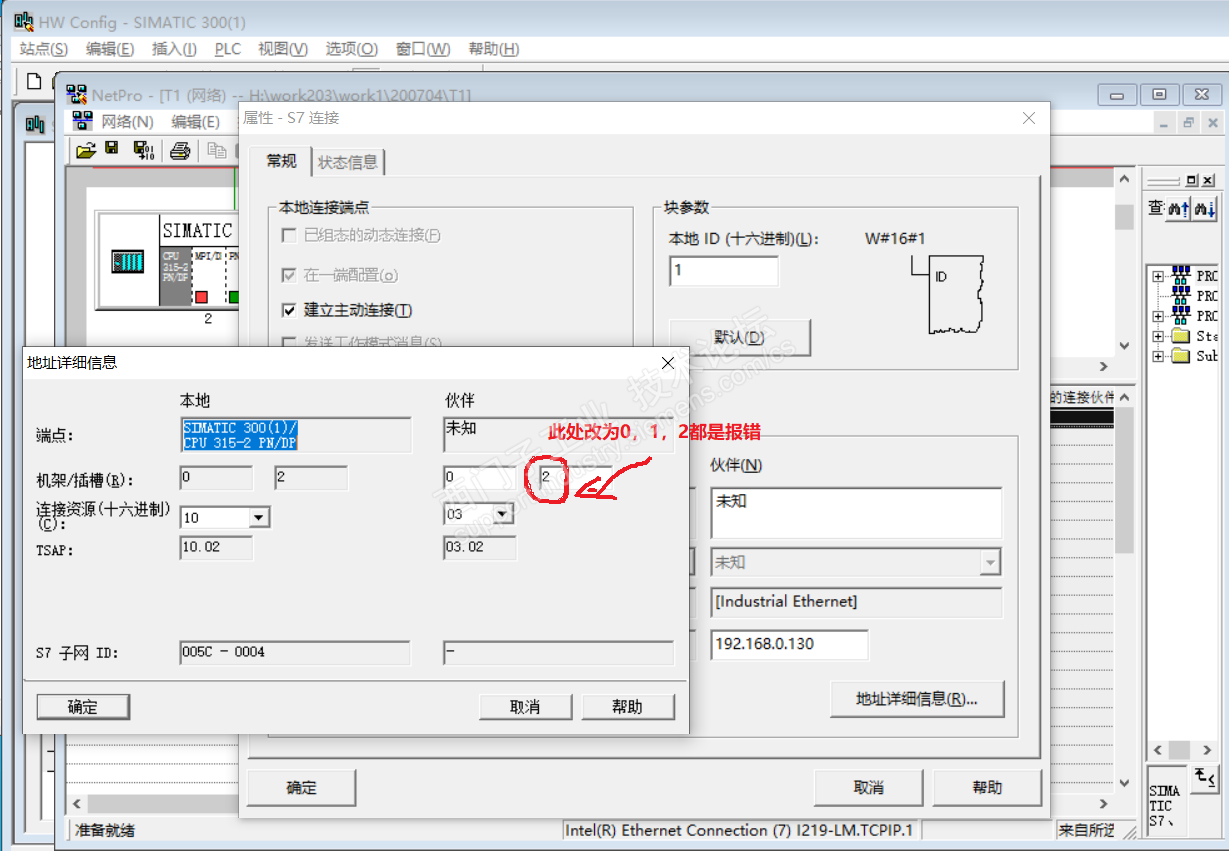This screenshot has width=1229, height=851.
Task: Click the IP address field 192.168.0.130
Action: point(789,644)
